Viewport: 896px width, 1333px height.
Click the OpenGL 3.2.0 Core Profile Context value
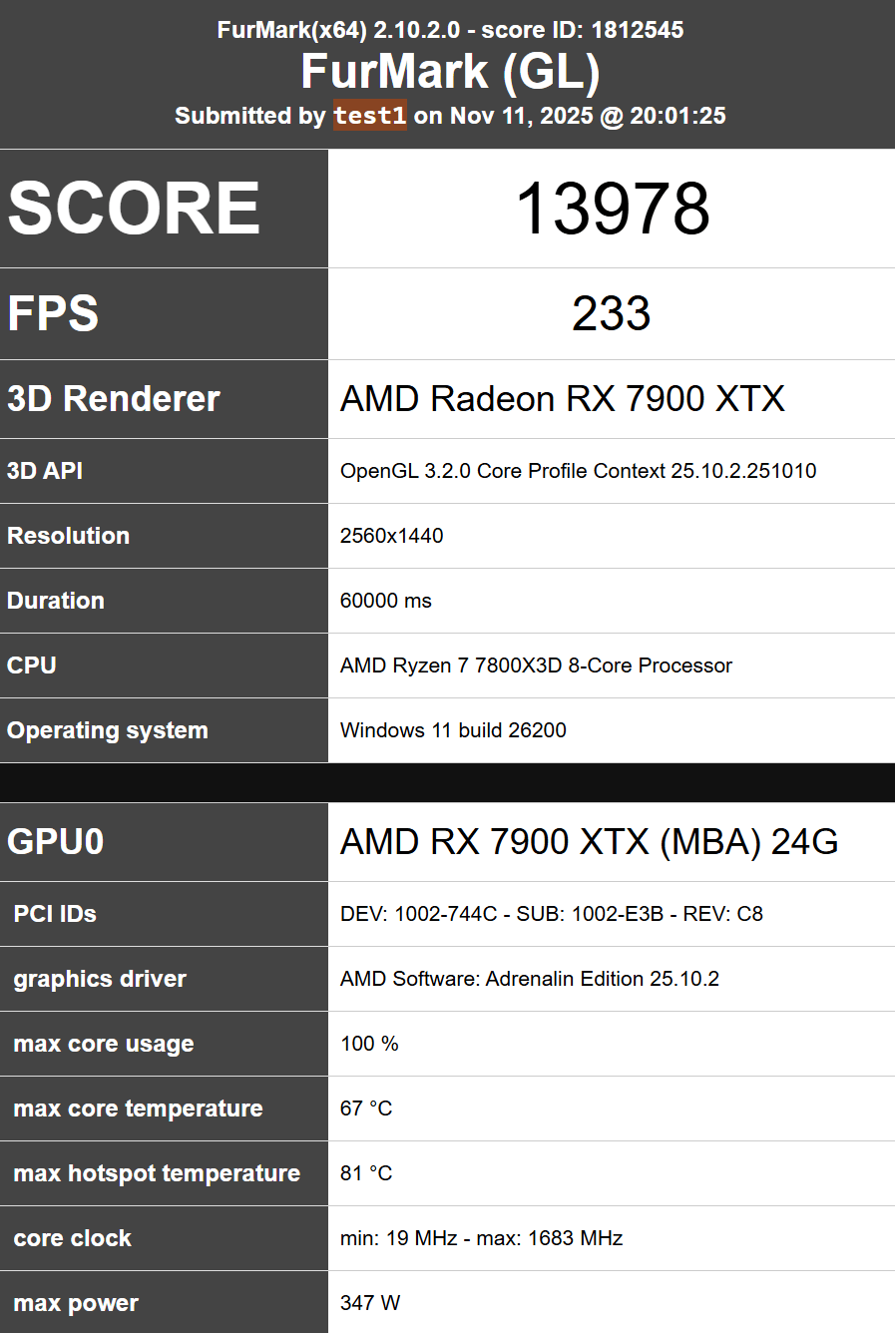(x=579, y=471)
